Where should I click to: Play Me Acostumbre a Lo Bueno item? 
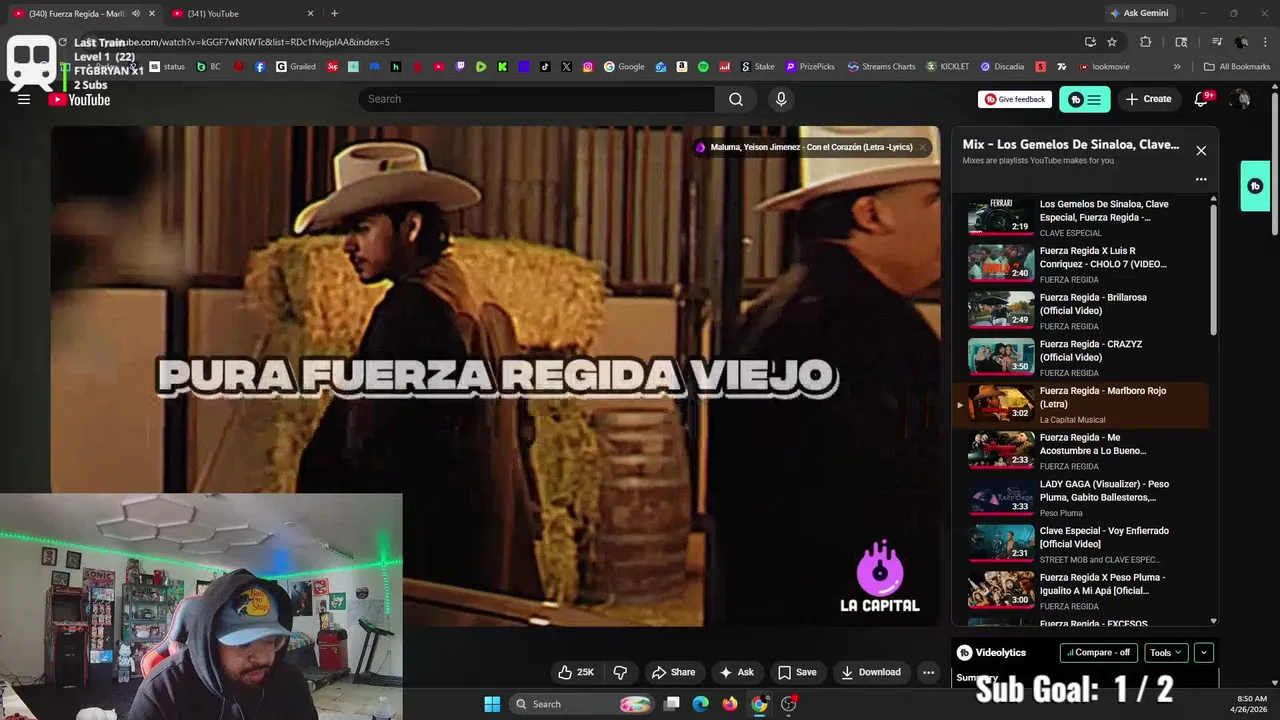click(x=1084, y=451)
